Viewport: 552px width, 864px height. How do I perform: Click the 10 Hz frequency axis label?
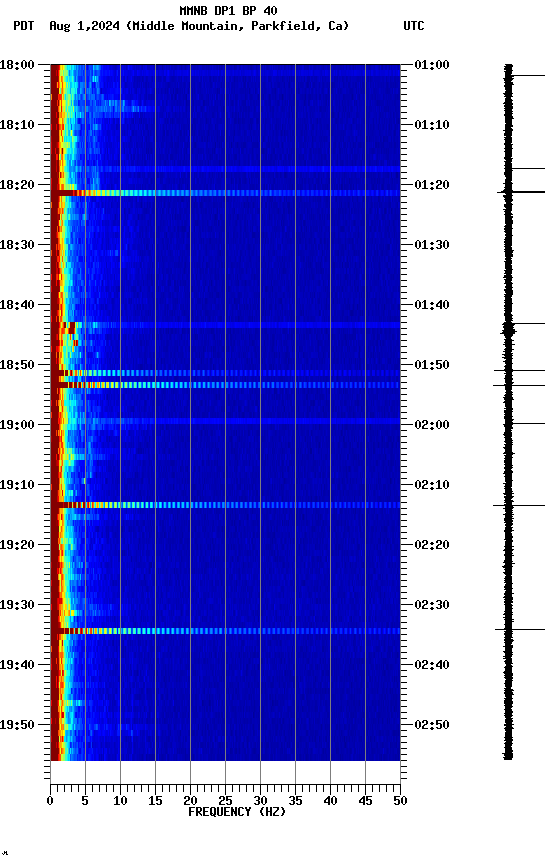click(120, 801)
